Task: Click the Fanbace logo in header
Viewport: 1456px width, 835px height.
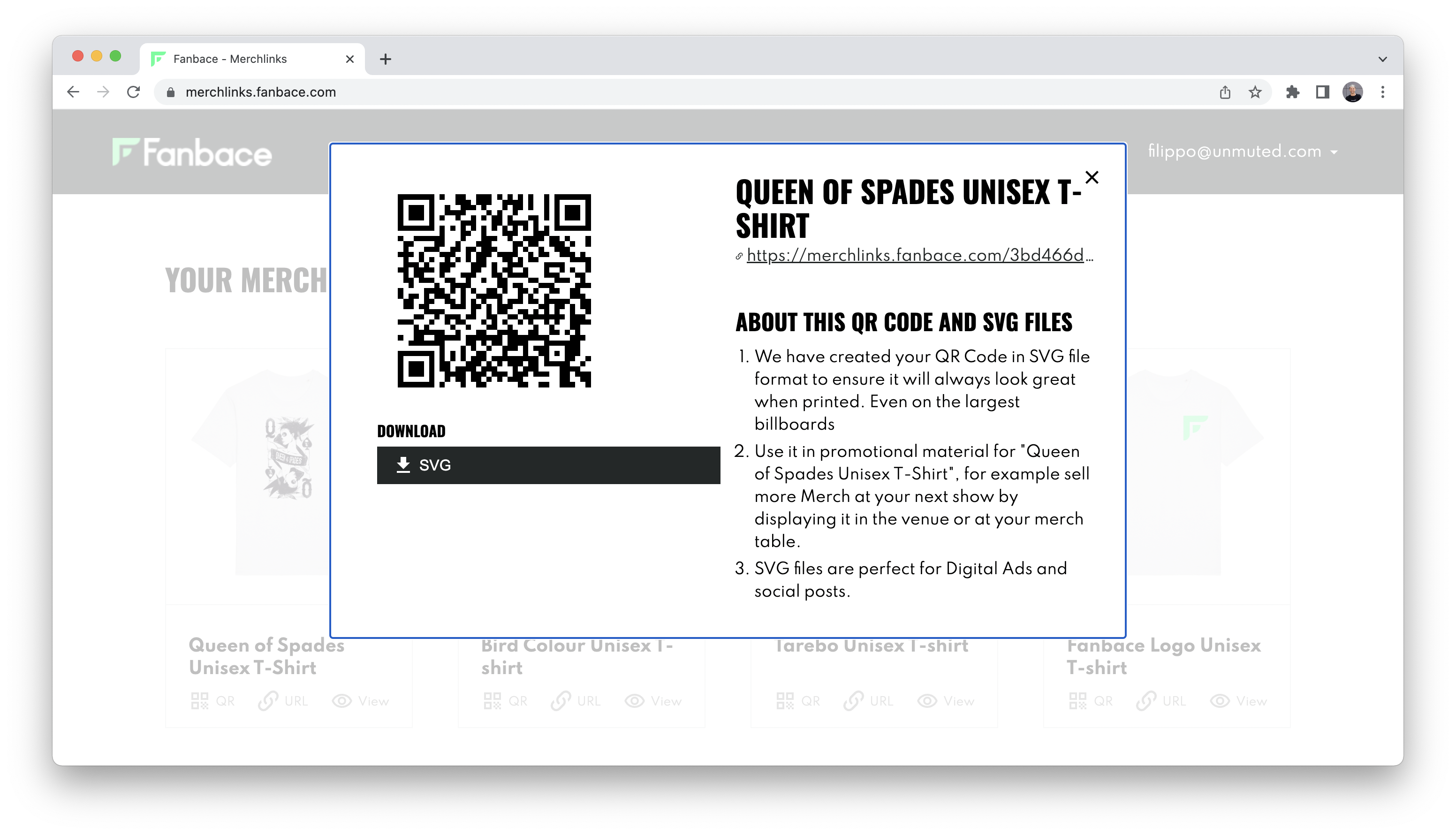Action: 192,152
